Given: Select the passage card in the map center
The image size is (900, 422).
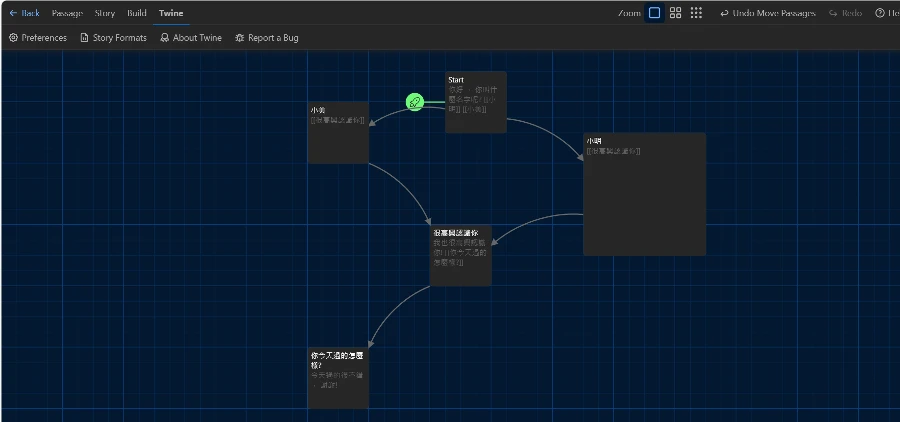Looking at the screenshot, I should pyautogui.click(x=460, y=256).
